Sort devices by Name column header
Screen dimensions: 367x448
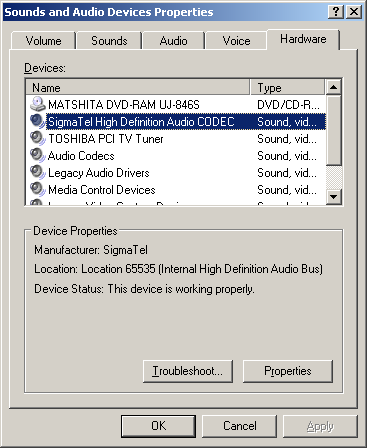[138, 88]
